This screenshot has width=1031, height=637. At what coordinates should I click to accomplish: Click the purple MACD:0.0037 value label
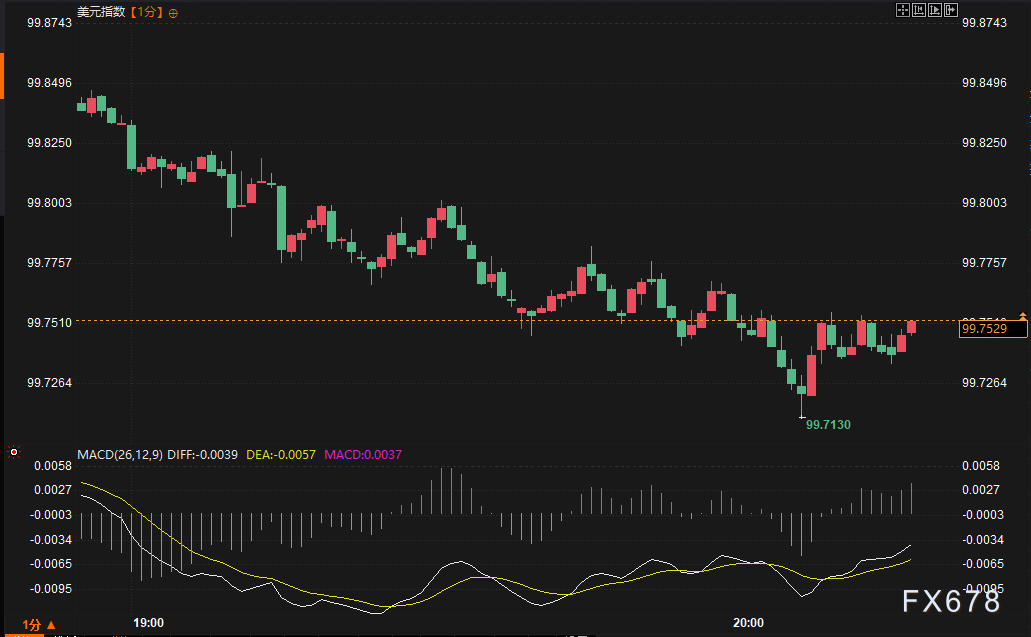(x=363, y=455)
